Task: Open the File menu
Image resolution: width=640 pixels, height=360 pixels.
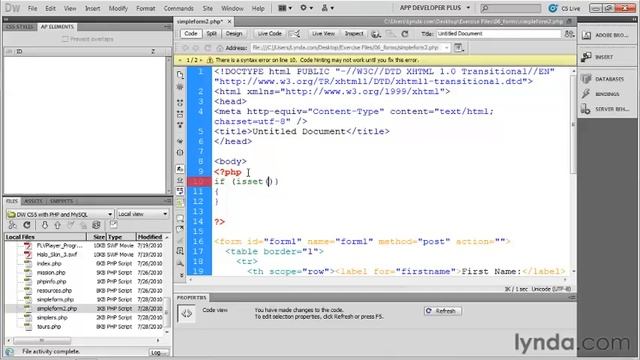Action: tap(32, 8)
